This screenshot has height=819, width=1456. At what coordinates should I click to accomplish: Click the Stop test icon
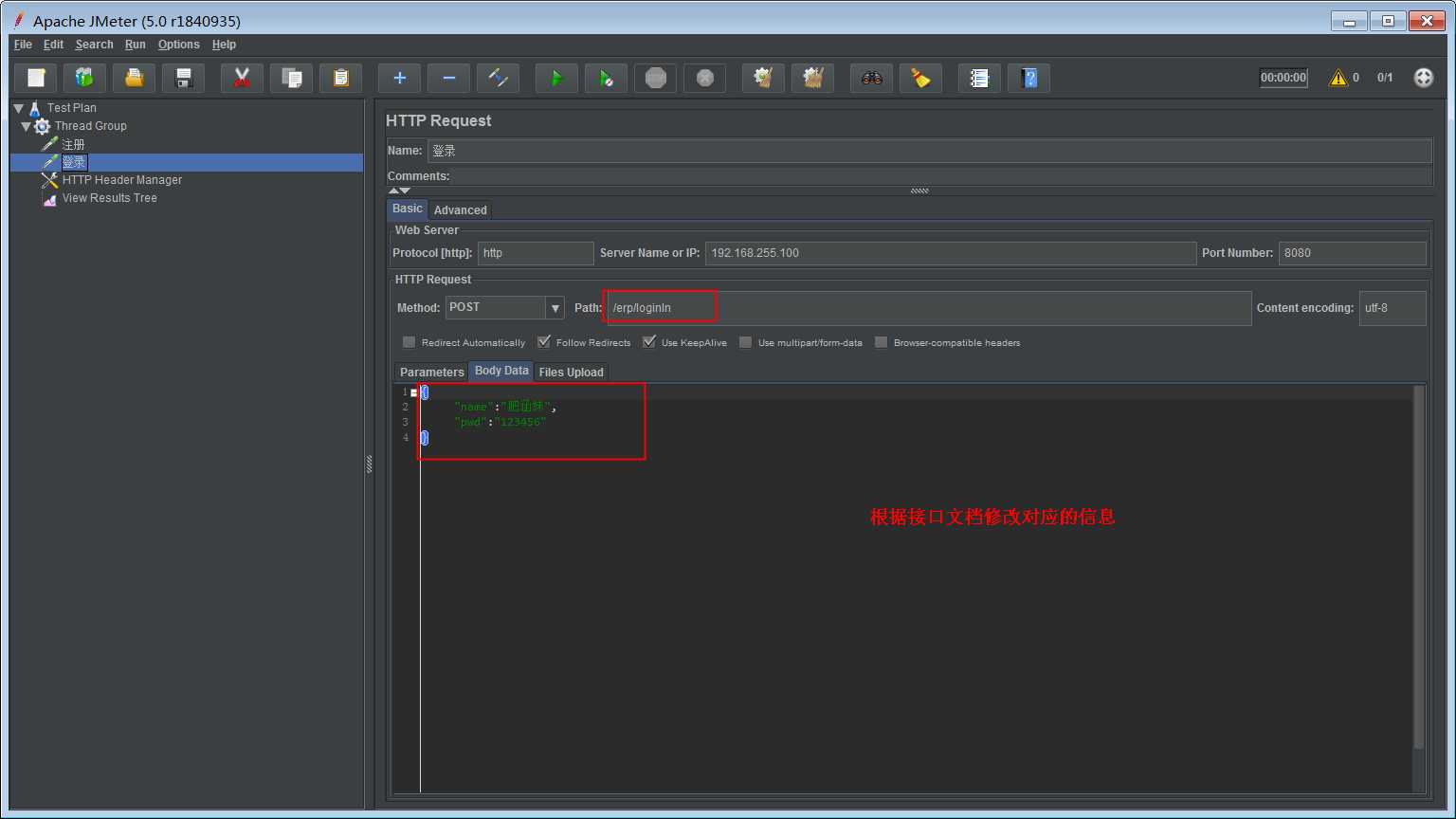656,78
